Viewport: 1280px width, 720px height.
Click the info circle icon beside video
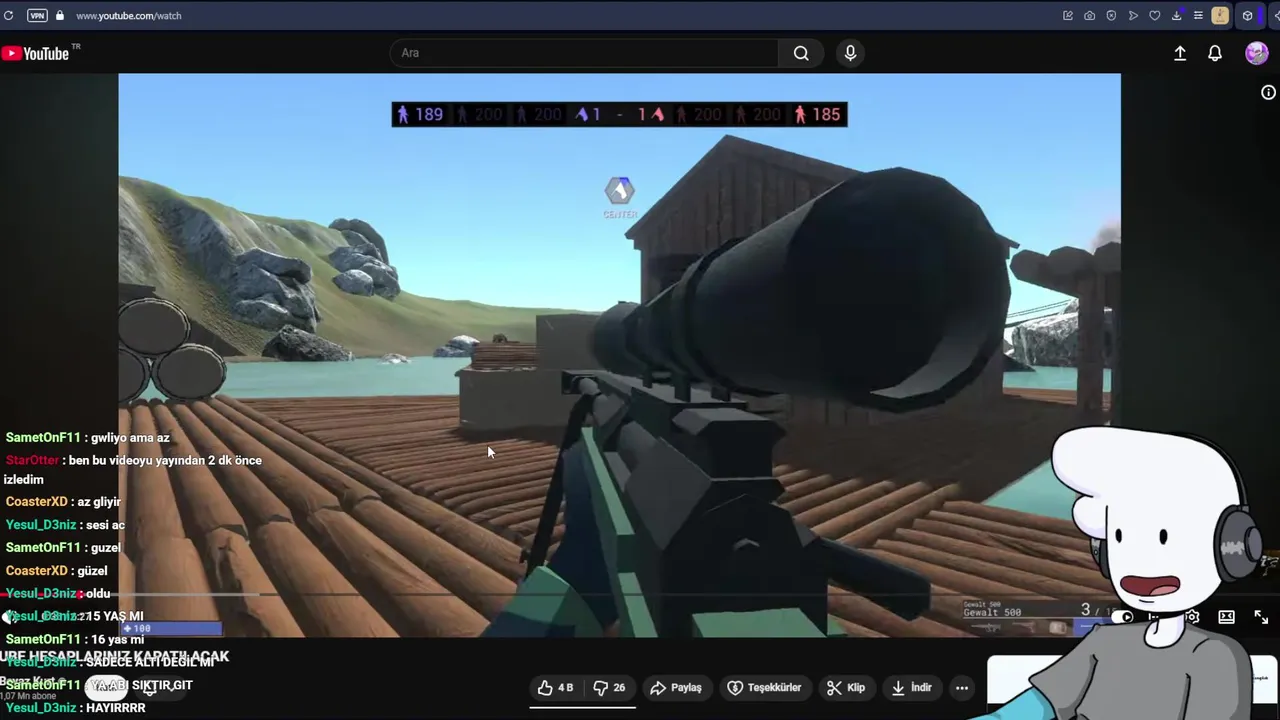coord(1268,92)
